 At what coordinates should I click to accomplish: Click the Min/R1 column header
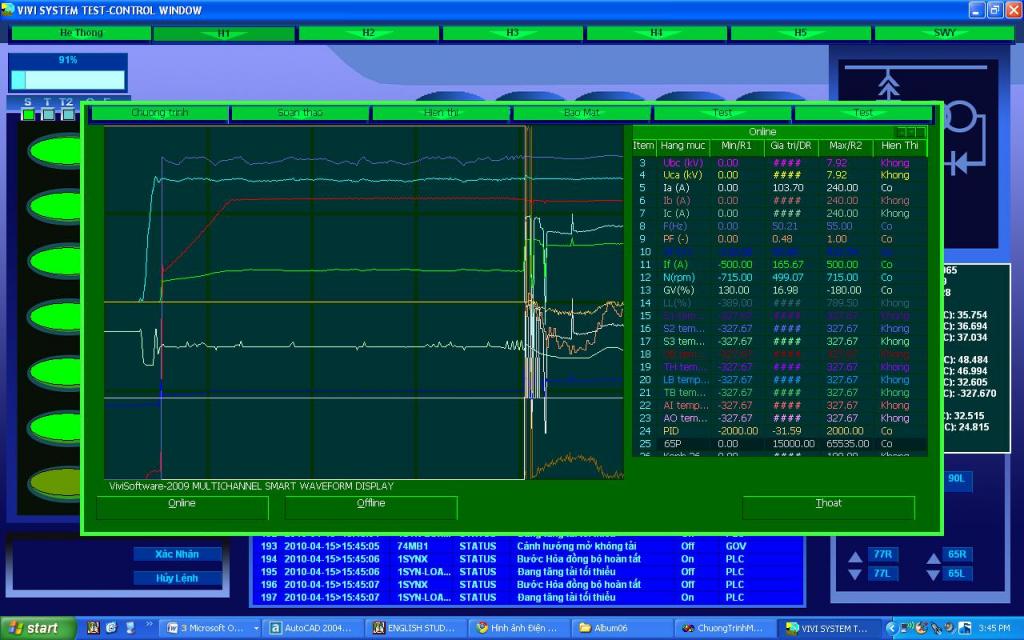pos(737,146)
